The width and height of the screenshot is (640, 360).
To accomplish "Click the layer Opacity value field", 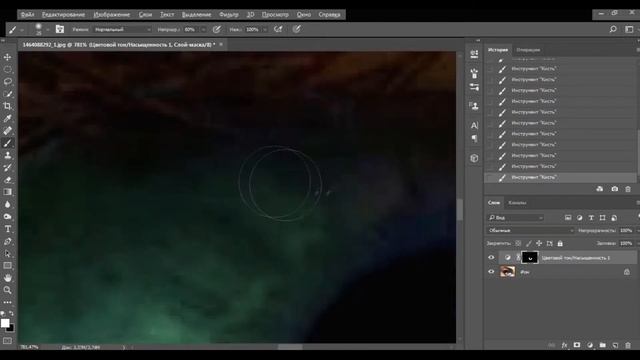I will click(x=626, y=231).
